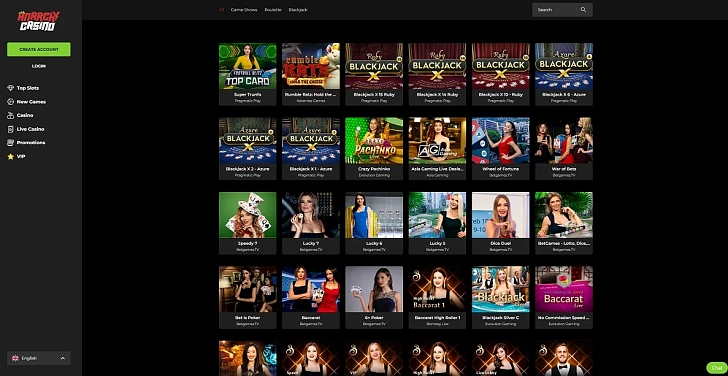Click the Anarchy Casino logo
728x376 pixels.
point(39,20)
